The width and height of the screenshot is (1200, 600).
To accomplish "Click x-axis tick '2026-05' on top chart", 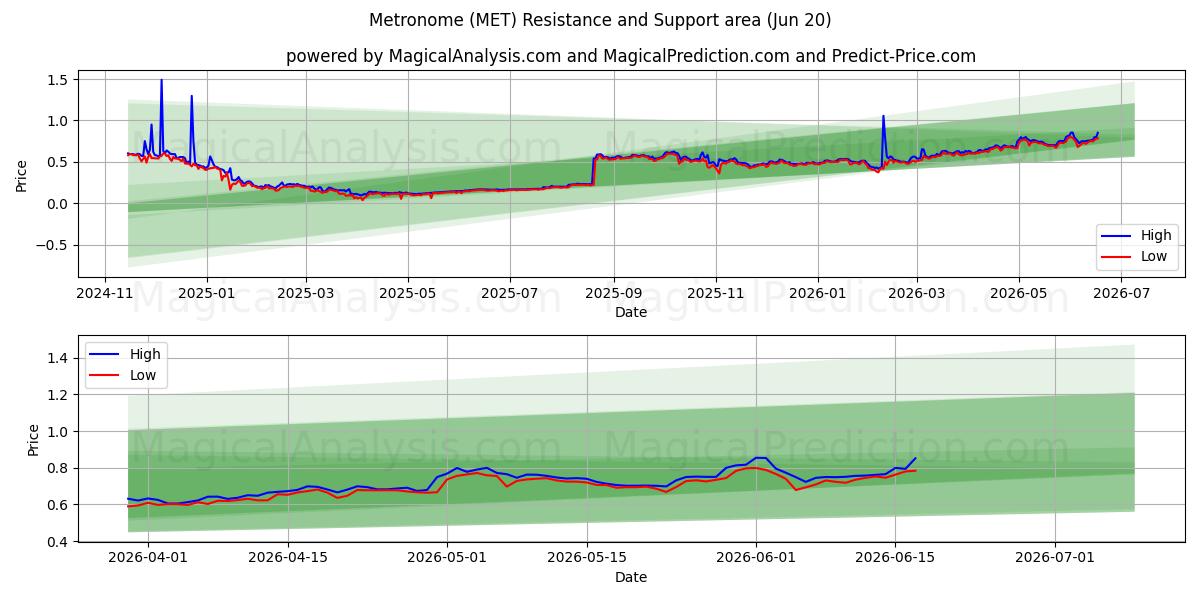I will click(x=1019, y=293).
